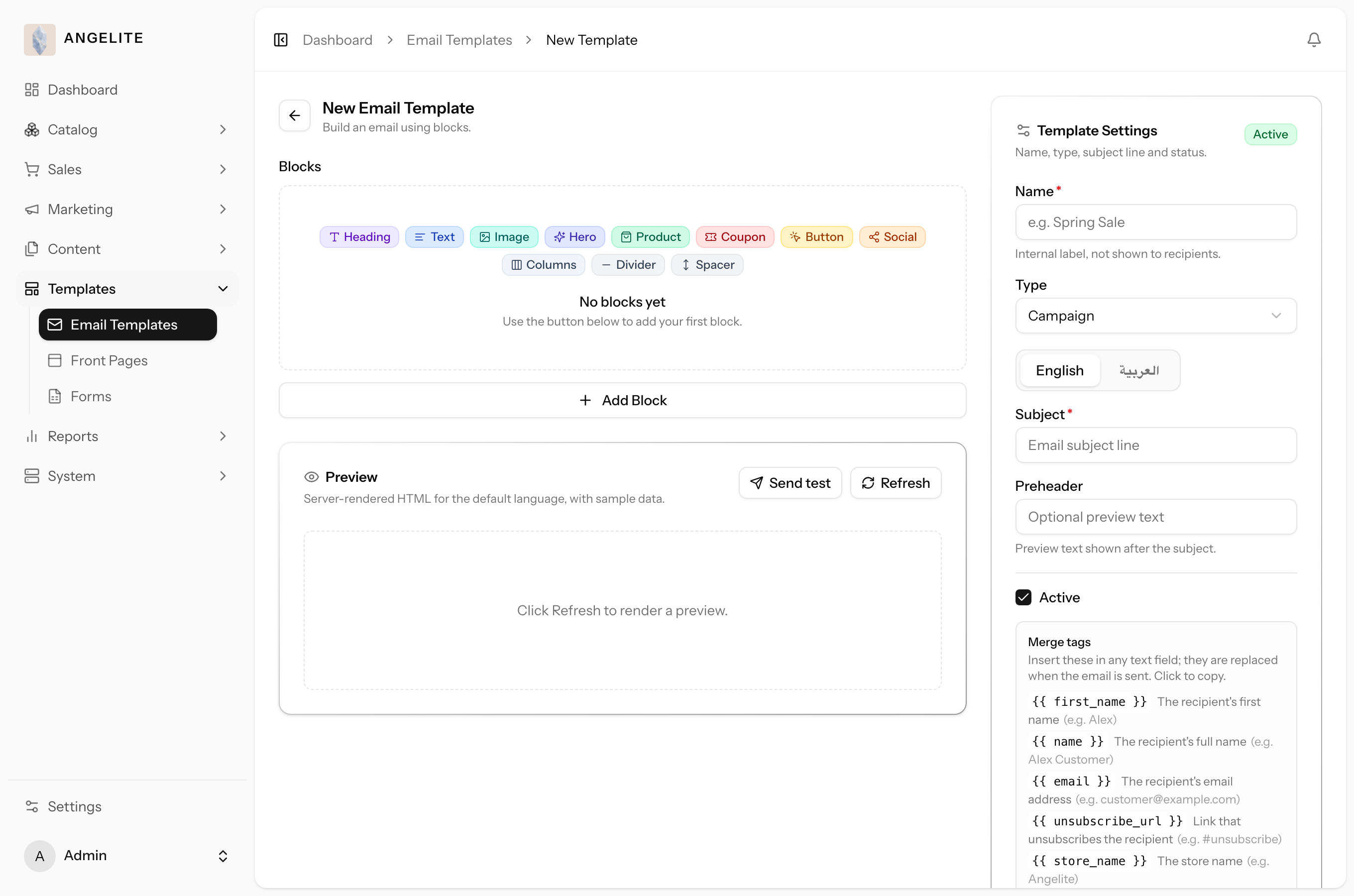Screen dimensions: 1354x896
Task: Open Forms in sidebar
Action: (128, 397)
